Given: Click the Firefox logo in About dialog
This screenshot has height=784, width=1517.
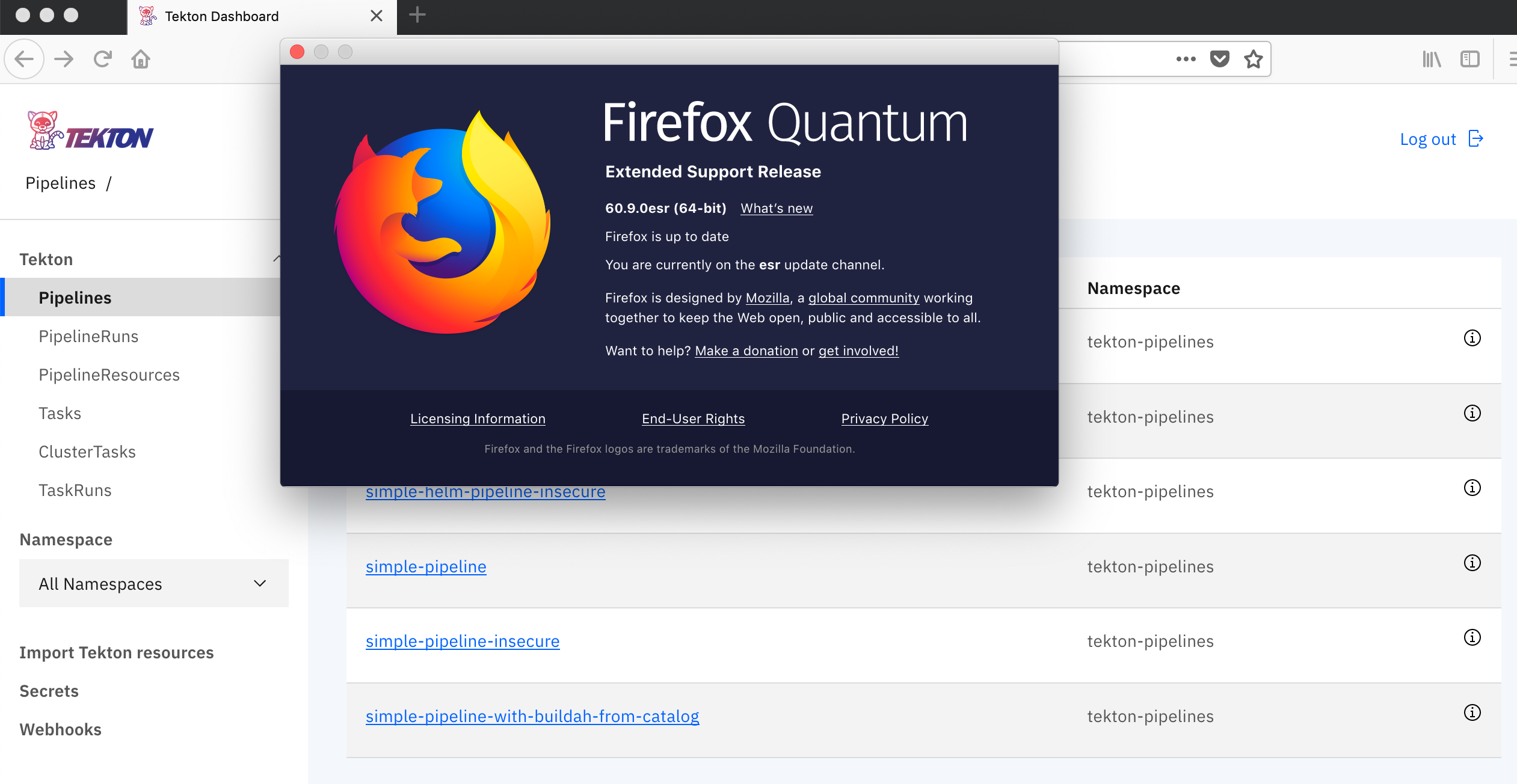Looking at the screenshot, I should [x=442, y=222].
